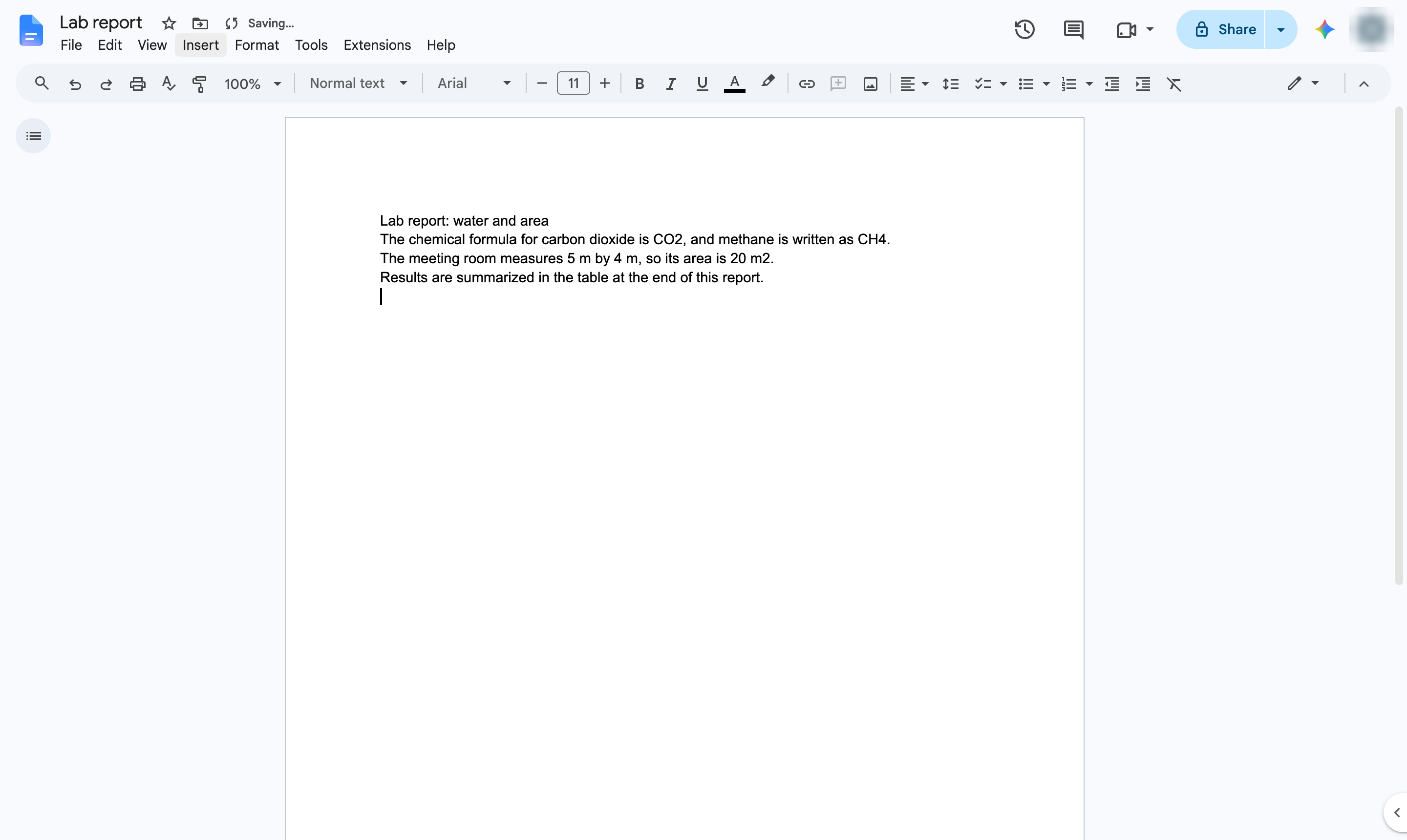Open the Normal text style dropdown
Viewport: 1407px width, 840px height.
click(359, 83)
